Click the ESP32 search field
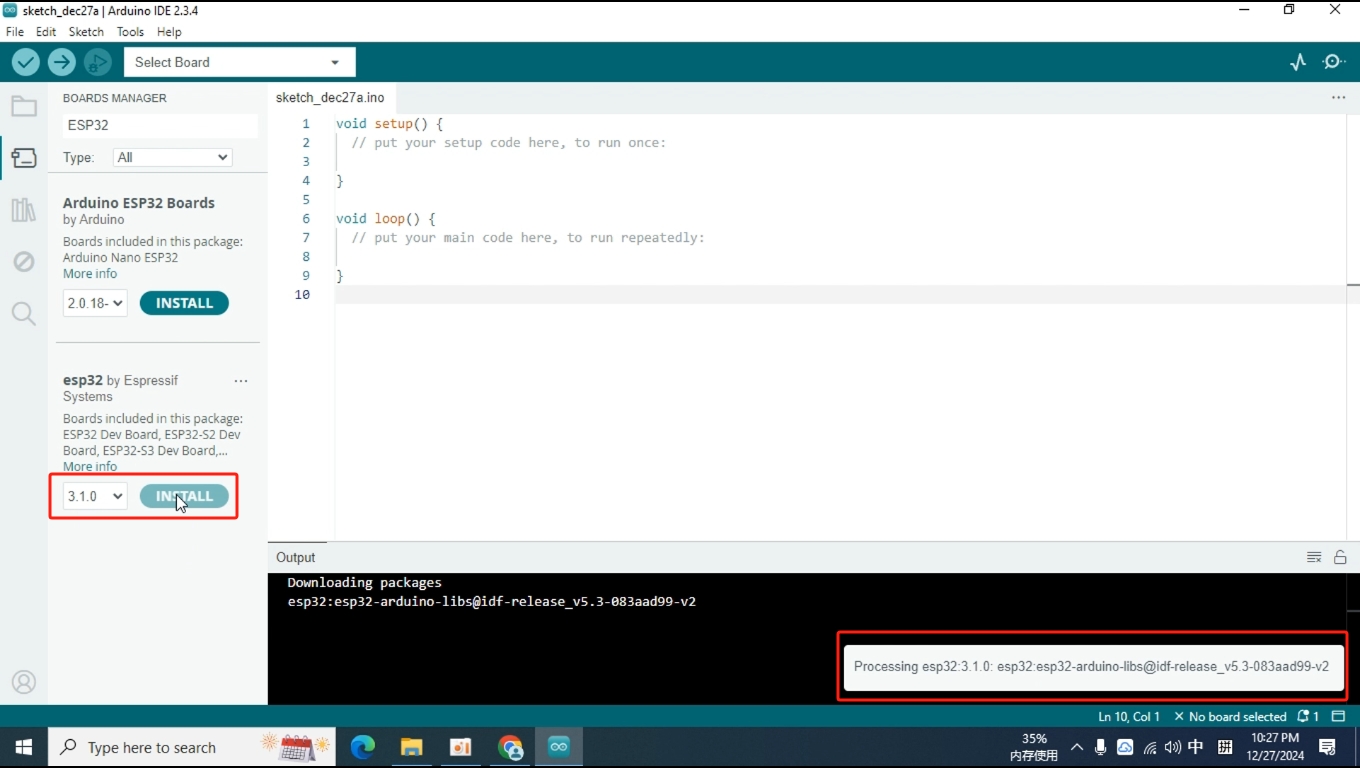1360x768 pixels. point(160,125)
